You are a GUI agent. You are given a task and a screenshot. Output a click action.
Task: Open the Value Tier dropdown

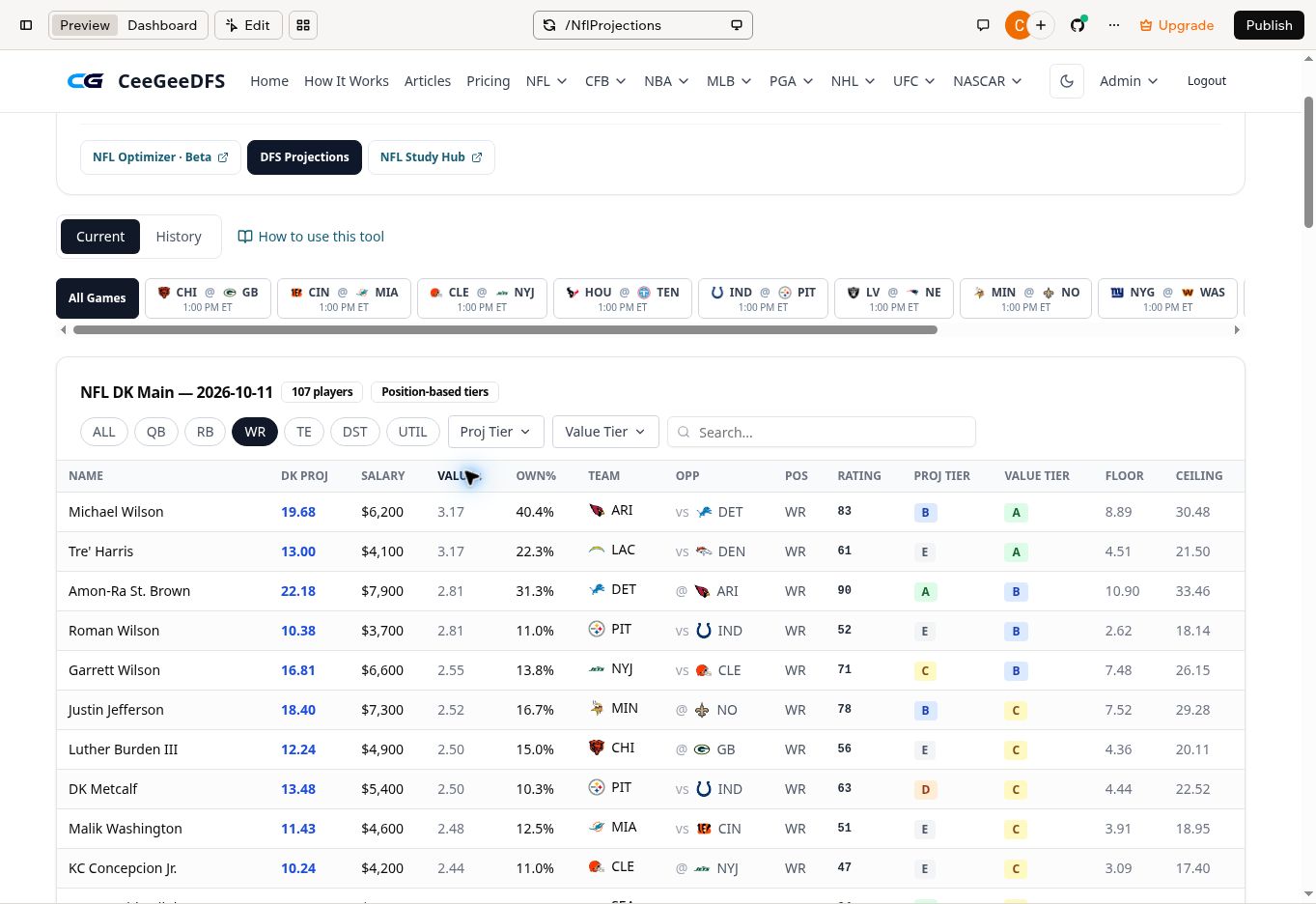[x=605, y=432]
